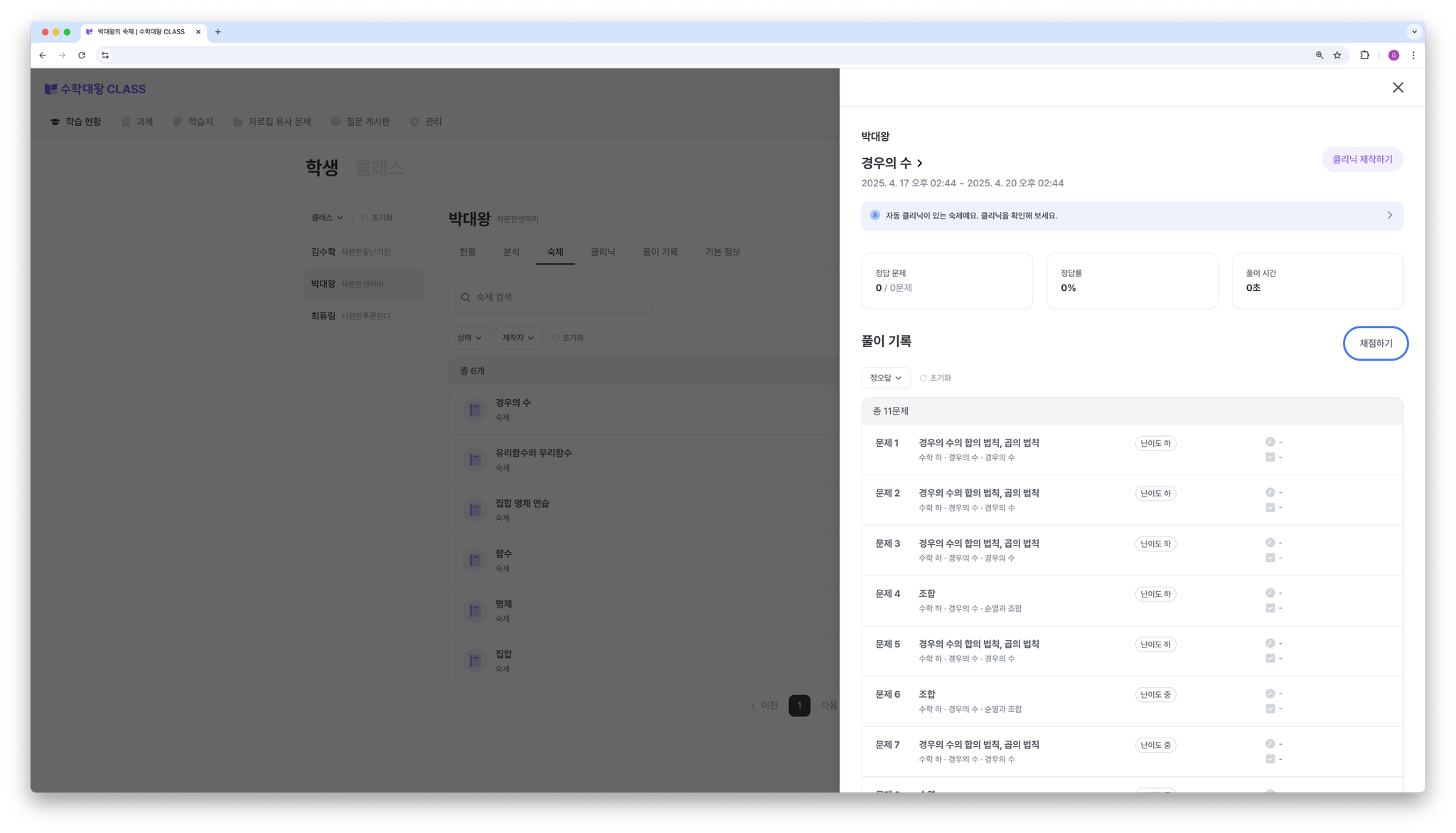The width and height of the screenshot is (1456, 833).
Task: Select student 김수학 in the list
Action: click(363, 252)
